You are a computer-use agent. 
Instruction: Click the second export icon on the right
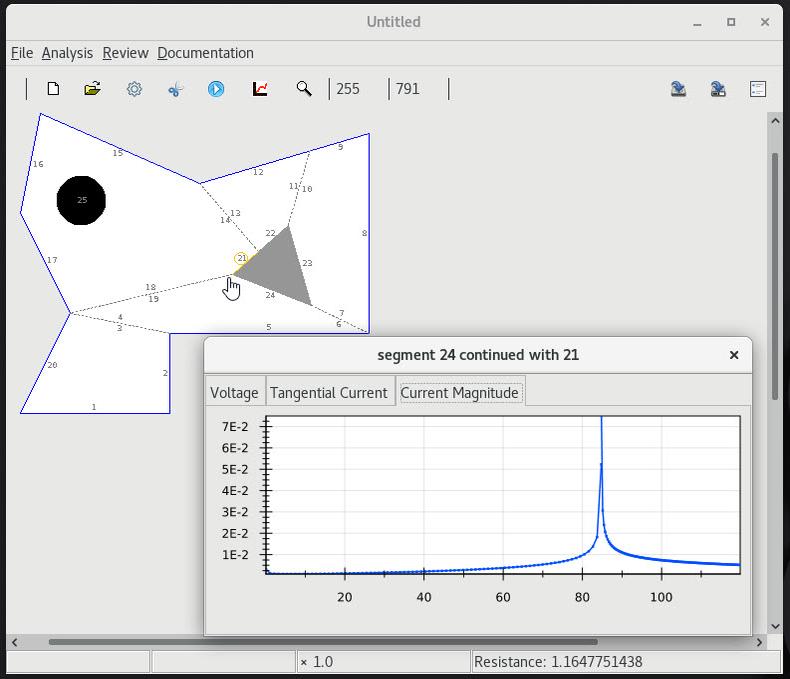718,89
